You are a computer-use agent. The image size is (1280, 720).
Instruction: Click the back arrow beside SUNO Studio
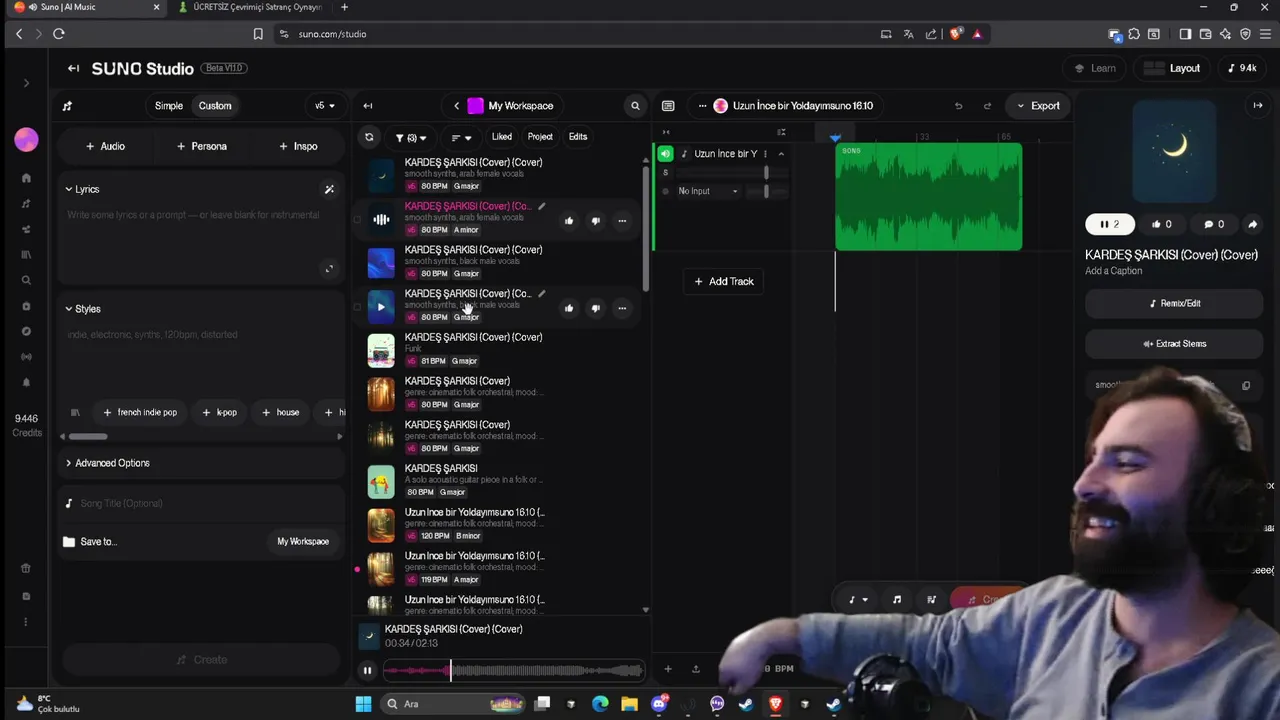[x=73, y=68]
